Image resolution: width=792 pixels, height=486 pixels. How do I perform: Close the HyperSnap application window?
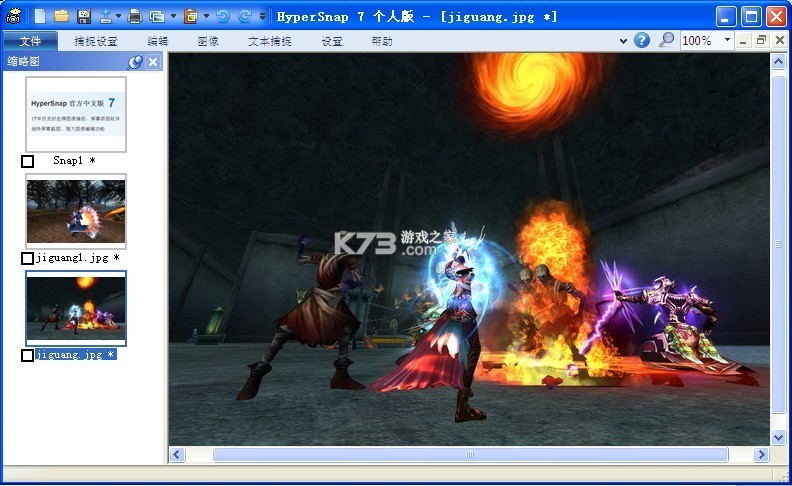coord(776,17)
